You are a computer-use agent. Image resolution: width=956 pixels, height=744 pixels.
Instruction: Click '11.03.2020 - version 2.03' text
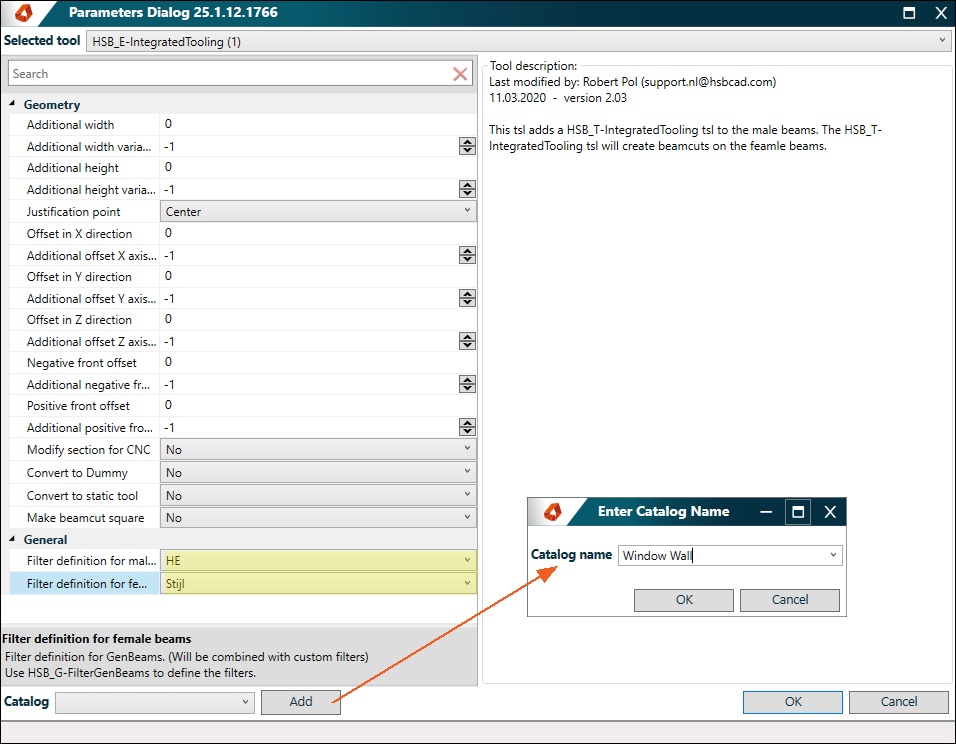(558, 98)
